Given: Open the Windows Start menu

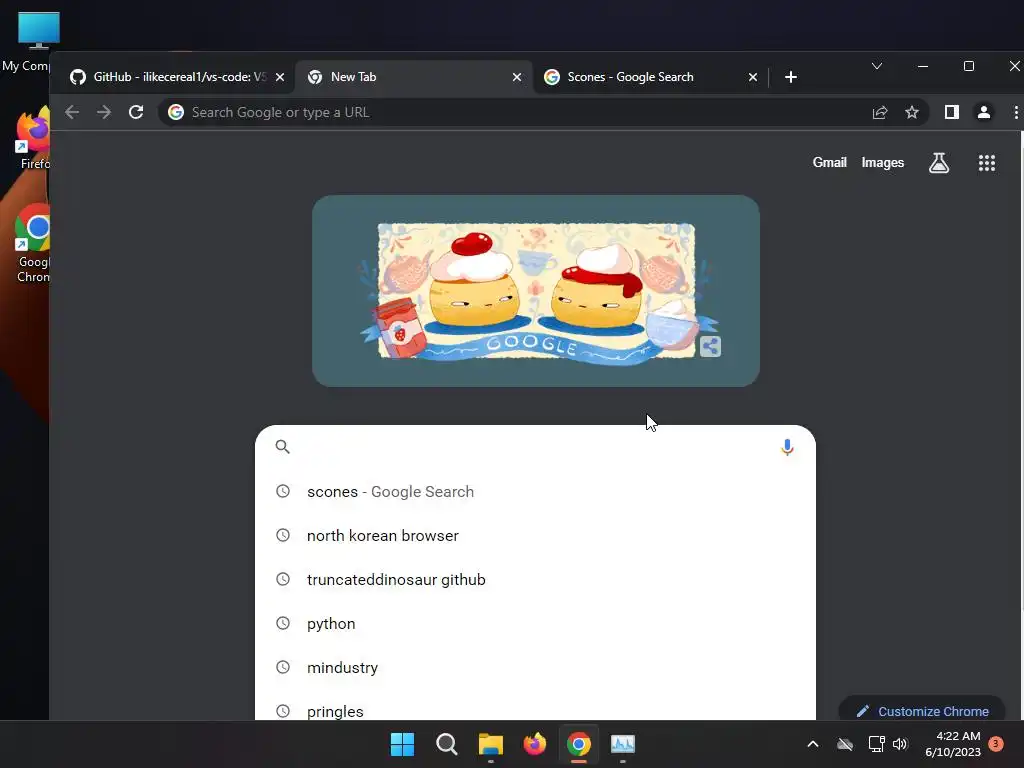Looking at the screenshot, I should tap(402, 744).
